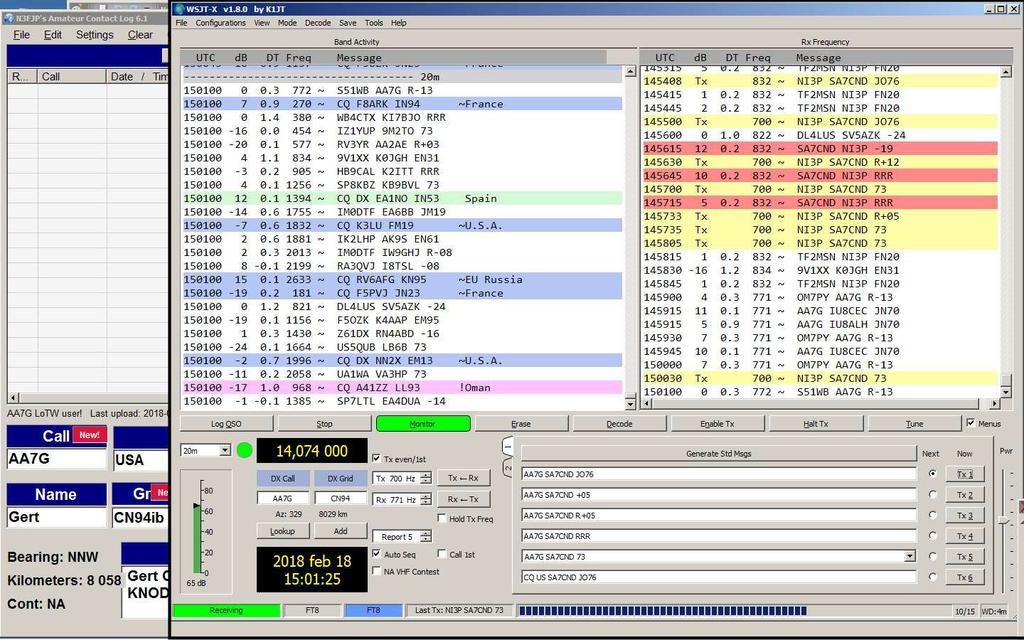Open the Edit menu in N3FJP's log window
The image size is (1024, 640).
[52, 35]
